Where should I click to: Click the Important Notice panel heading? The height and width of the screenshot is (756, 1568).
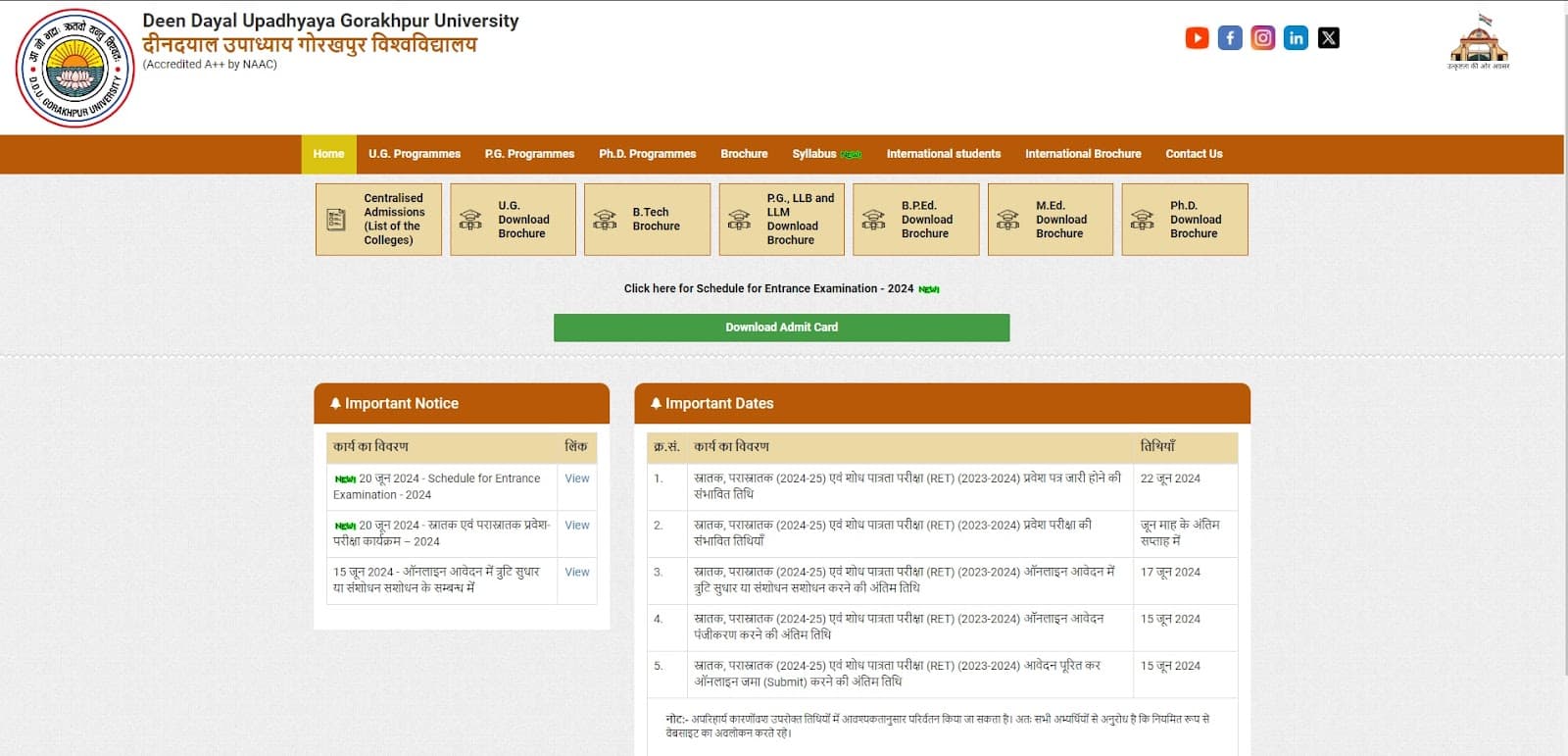click(x=402, y=403)
